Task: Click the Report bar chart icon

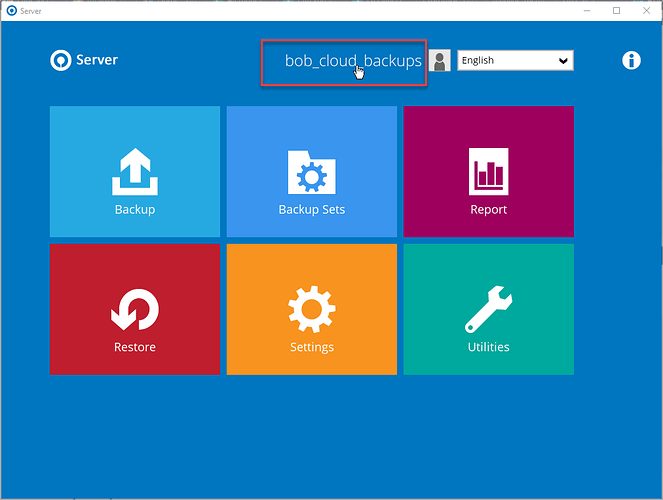Action: (x=488, y=170)
